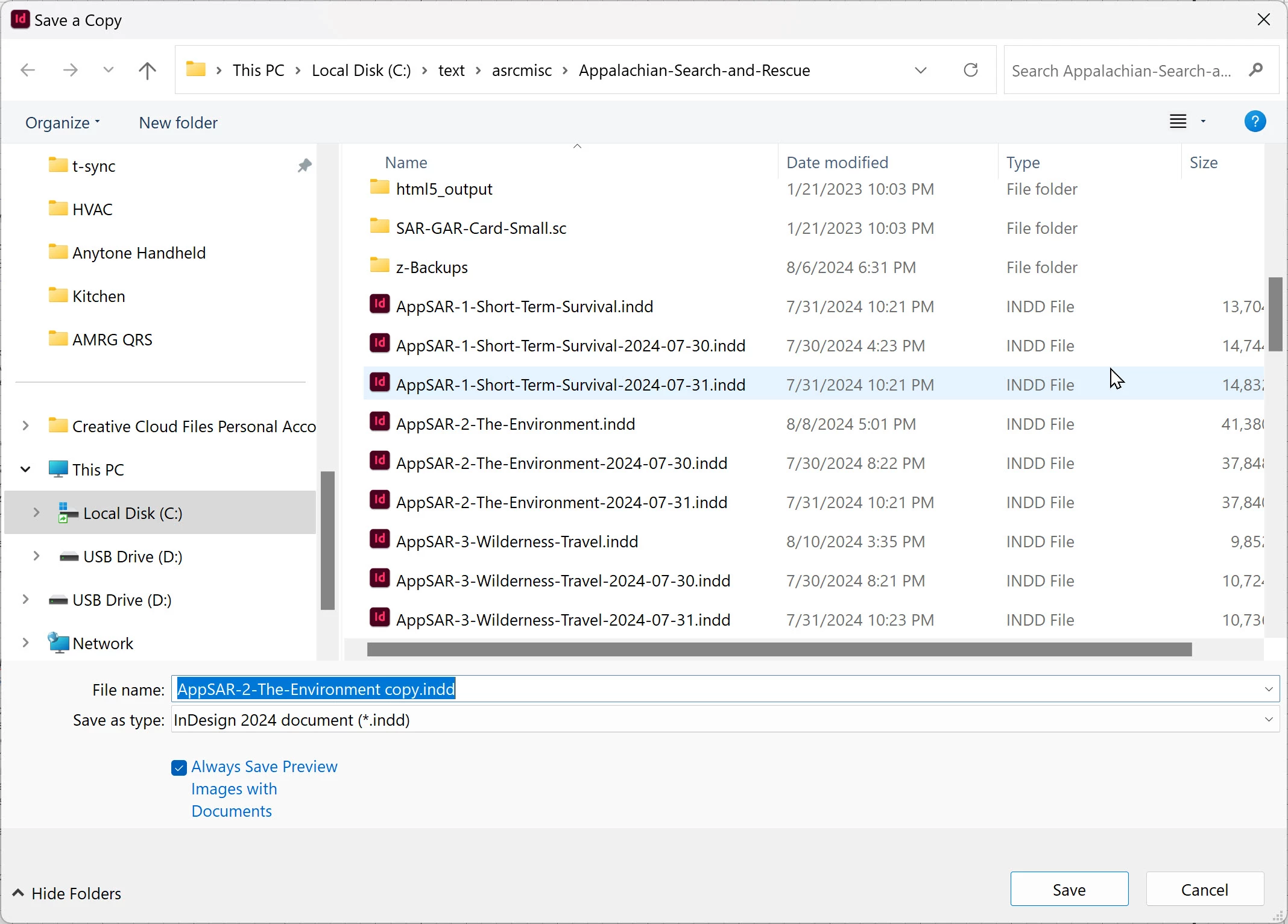Click the back navigation arrow

(x=28, y=71)
